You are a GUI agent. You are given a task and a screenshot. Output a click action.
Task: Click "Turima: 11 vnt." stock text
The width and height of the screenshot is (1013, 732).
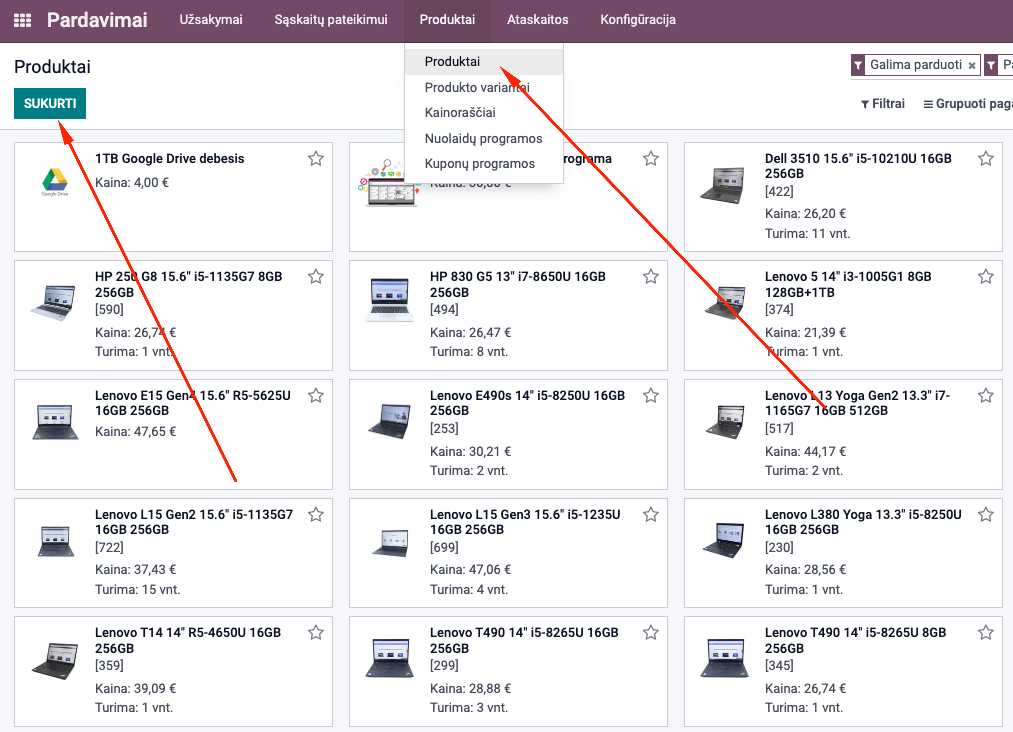(x=808, y=233)
